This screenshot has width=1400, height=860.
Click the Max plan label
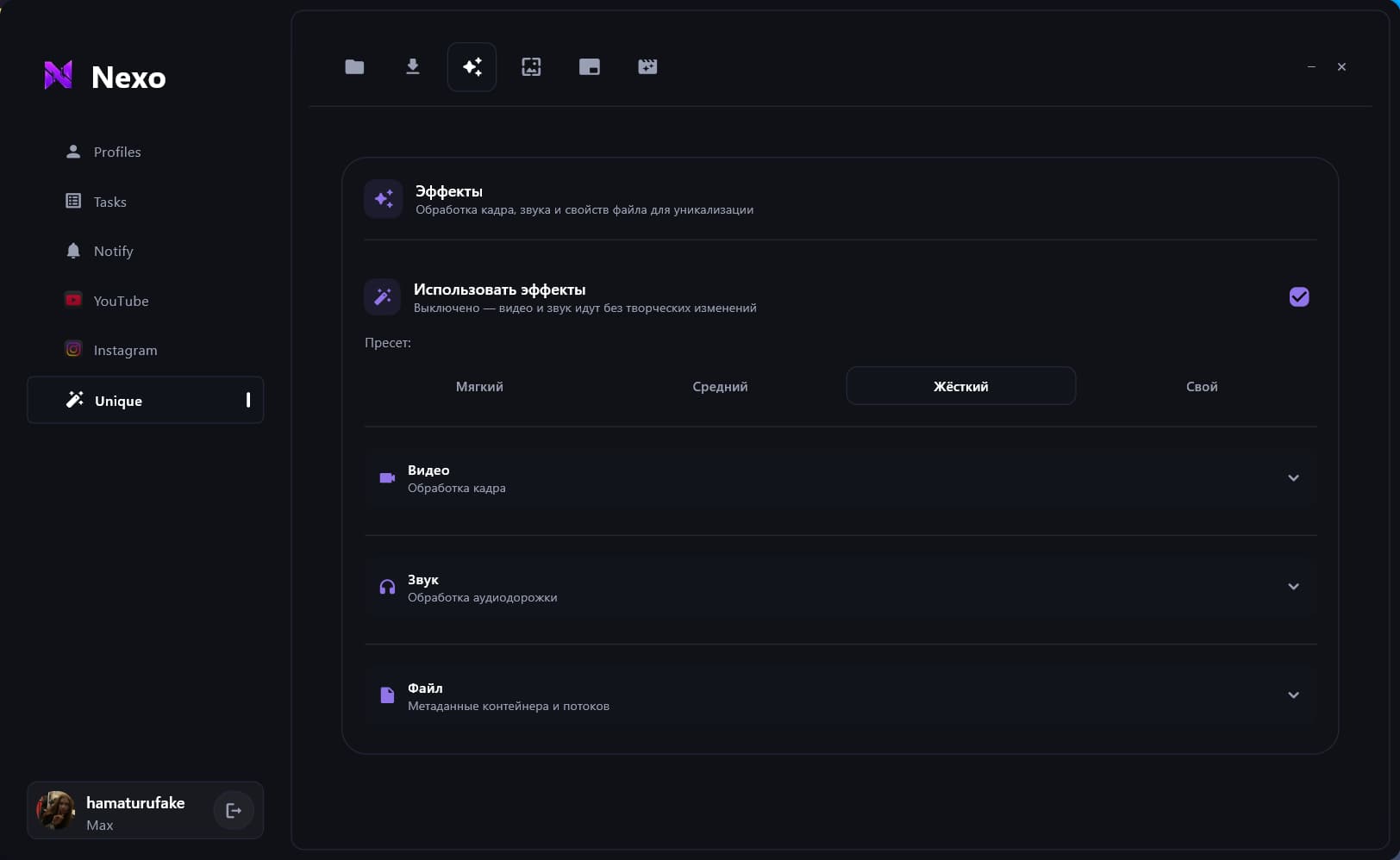100,826
